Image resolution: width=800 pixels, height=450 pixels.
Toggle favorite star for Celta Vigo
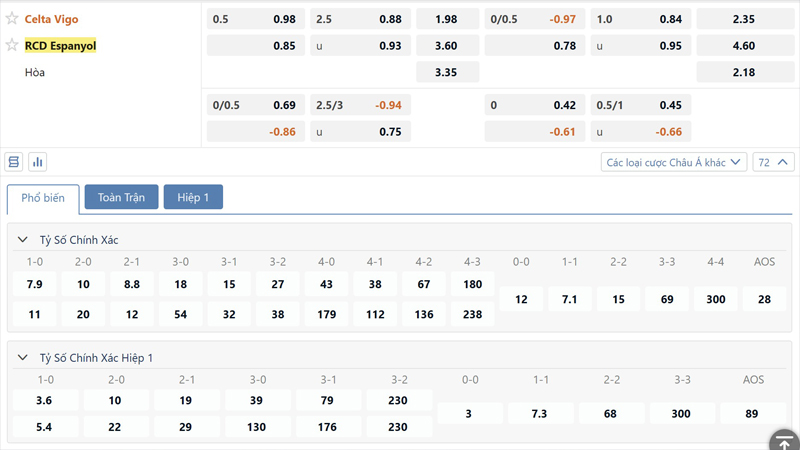[x=12, y=19]
